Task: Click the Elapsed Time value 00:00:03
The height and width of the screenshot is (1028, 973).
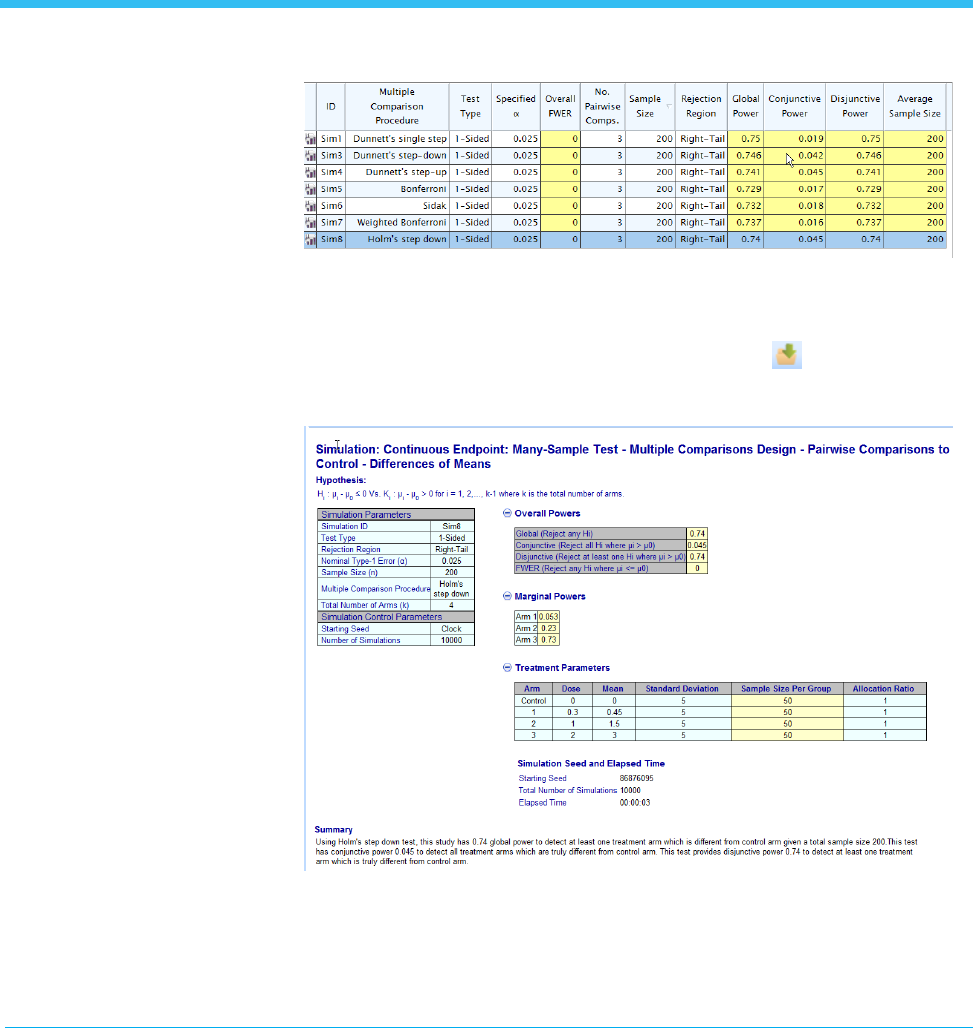Action: pyautogui.click(x=635, y=802)
